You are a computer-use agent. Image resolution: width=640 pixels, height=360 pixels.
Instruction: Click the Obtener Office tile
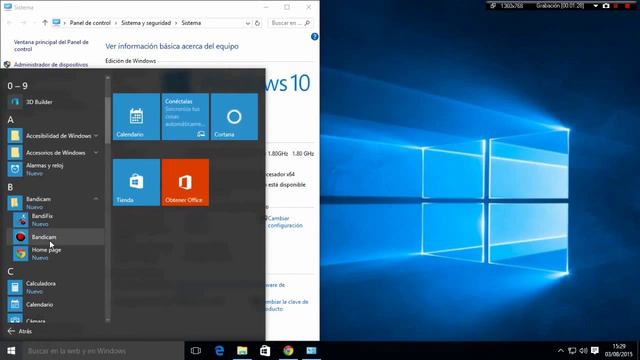[x=185, y=182]
